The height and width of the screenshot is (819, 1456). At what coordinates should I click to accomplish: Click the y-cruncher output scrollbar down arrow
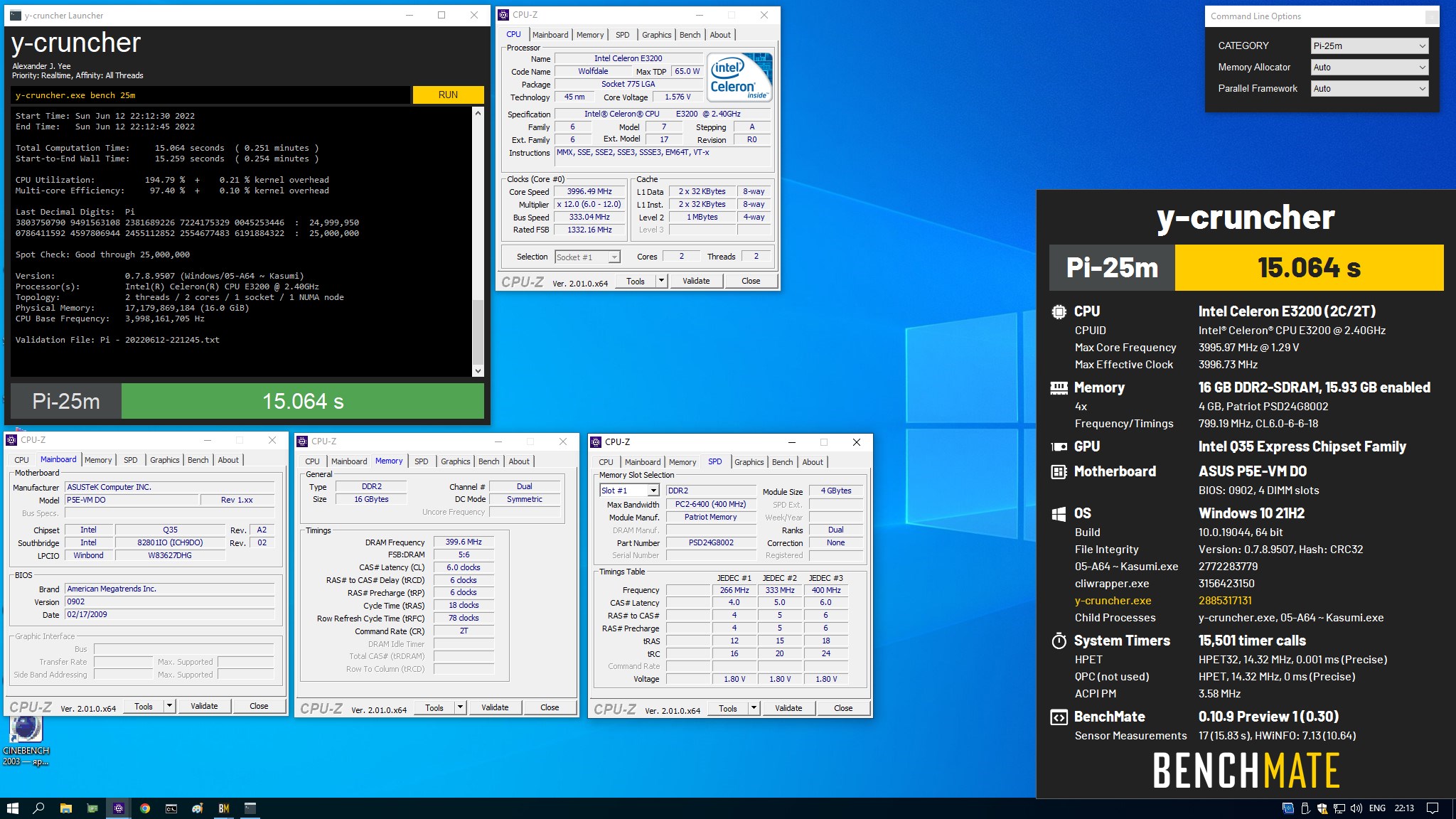pyautogui.click(x=478, y=370)
